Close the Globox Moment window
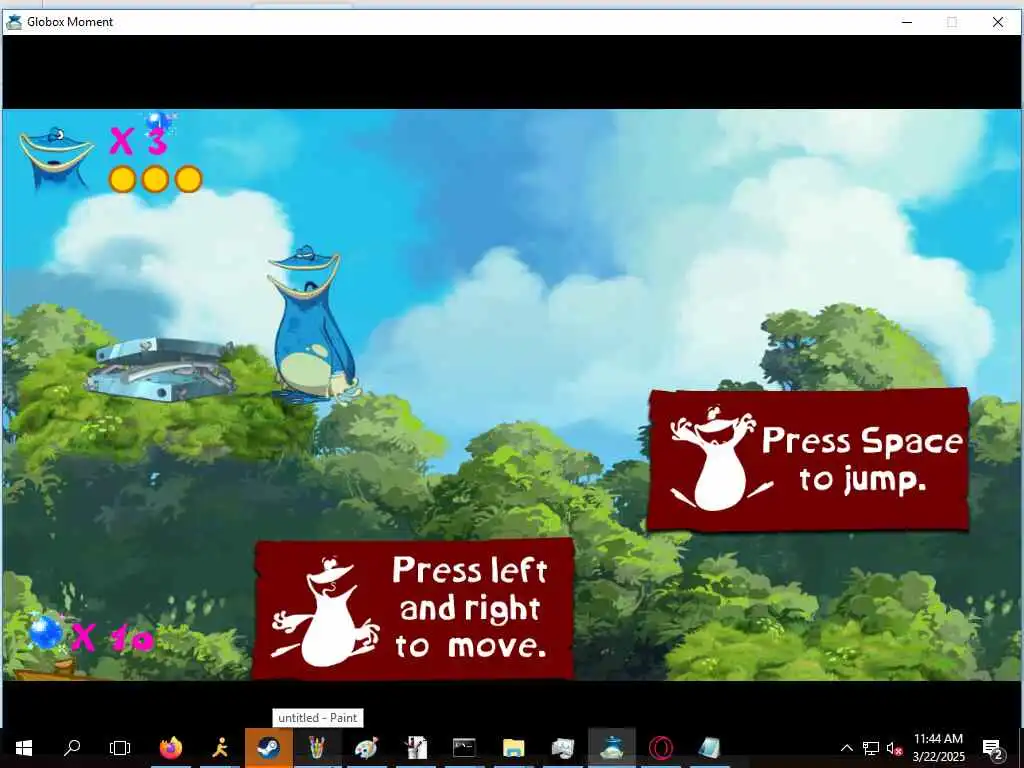Image resolution: width=1024 pixels, height=768 pixels. [998, 22]
